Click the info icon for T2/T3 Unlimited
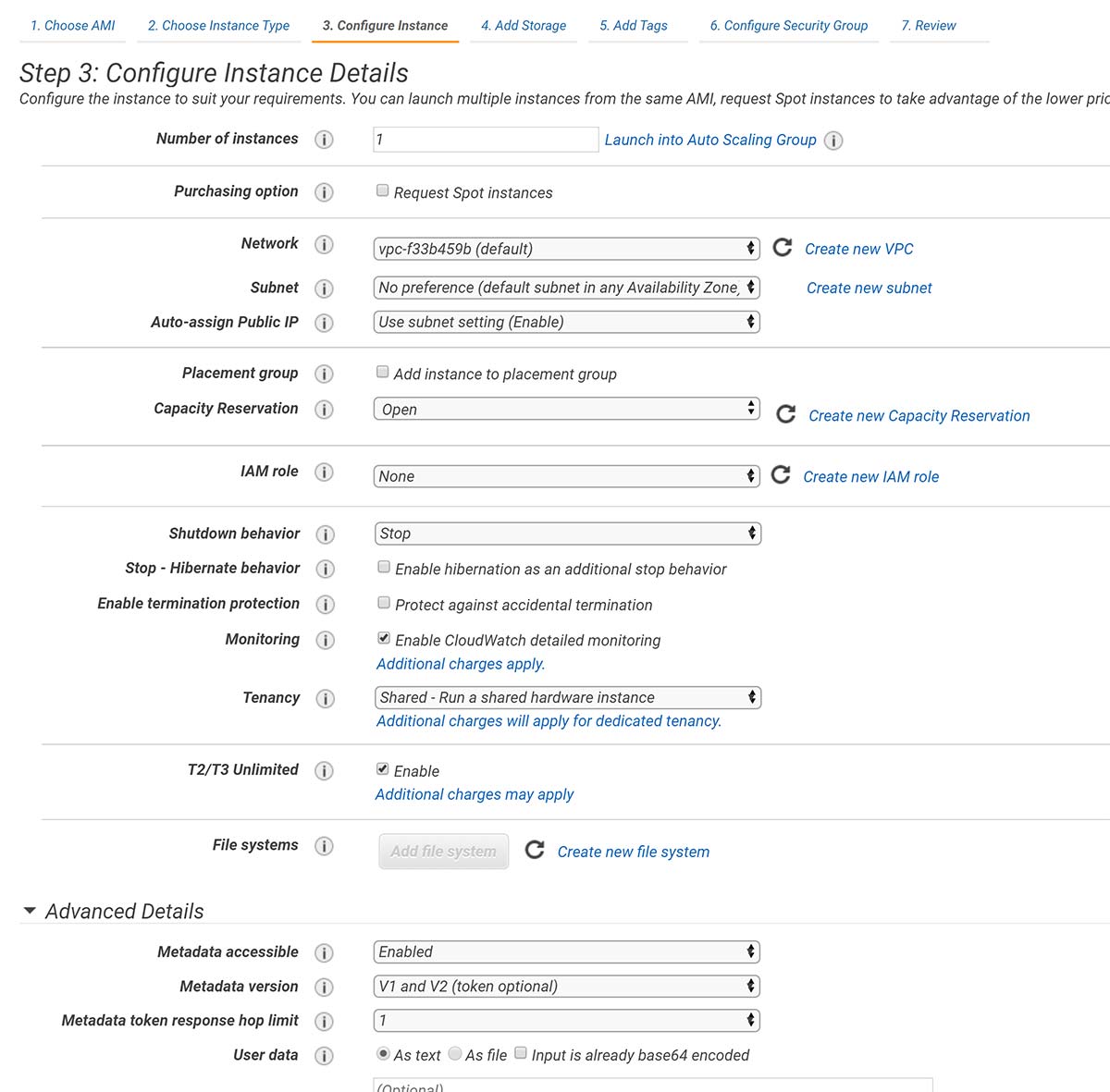This screenshot has height=1092, width=1110. tap(324, 770)
